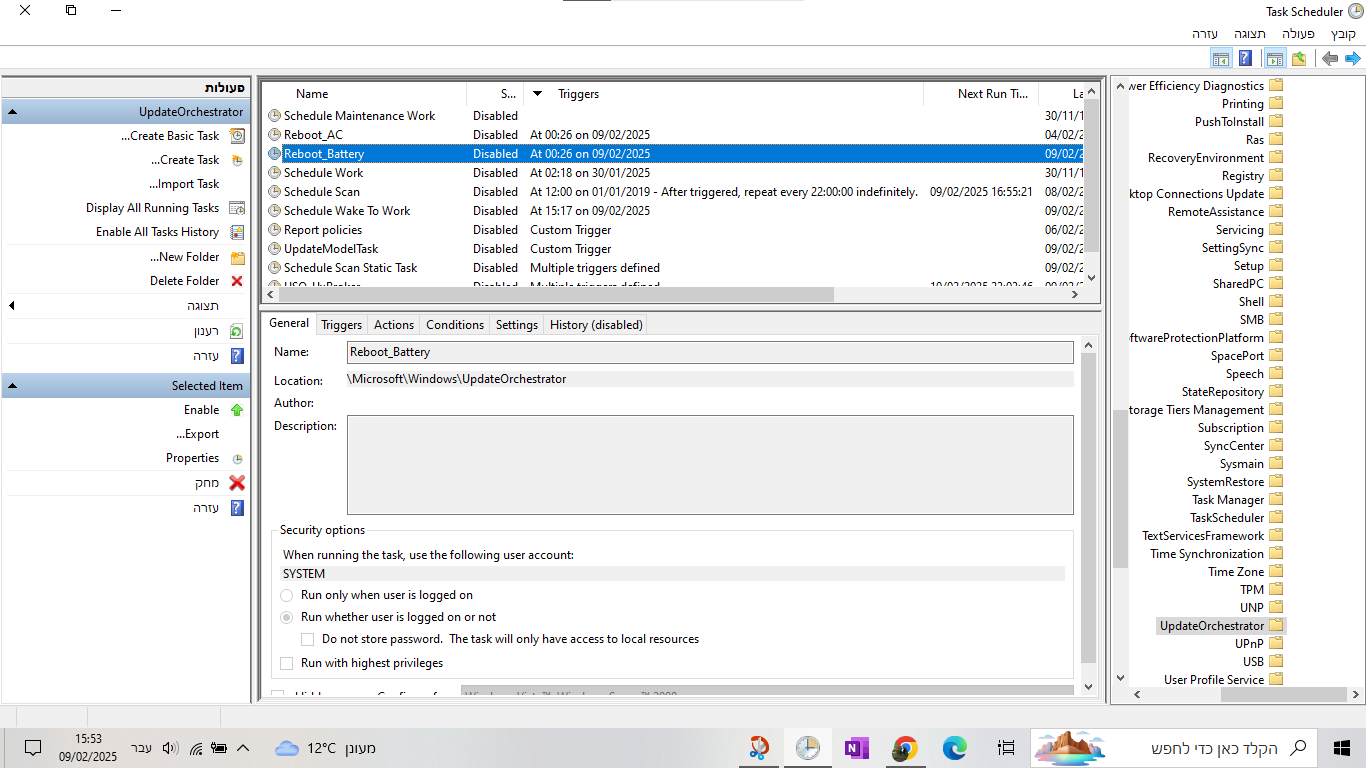Screen dimensions: 1366x768
Task: Click the Name field with Reboot_Battery
Action: [710, 352]
